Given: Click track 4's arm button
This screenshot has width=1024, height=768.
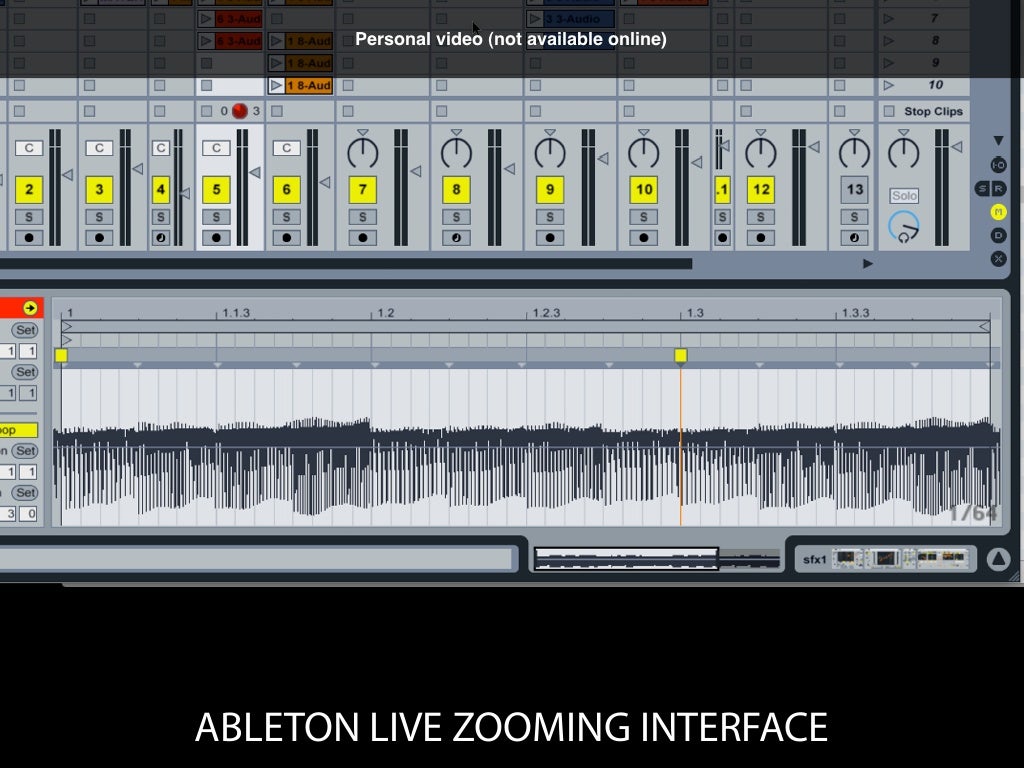Looking at the screenshot, I should point(161,238).
